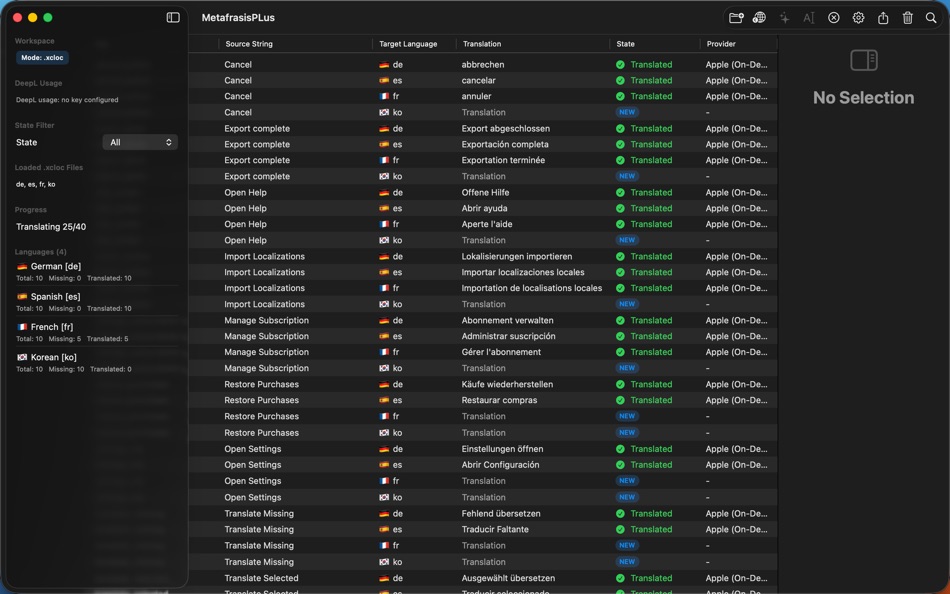This screenshot has height=594, width=950.
Task: Select the German [de] language entry
Action: 97,272
